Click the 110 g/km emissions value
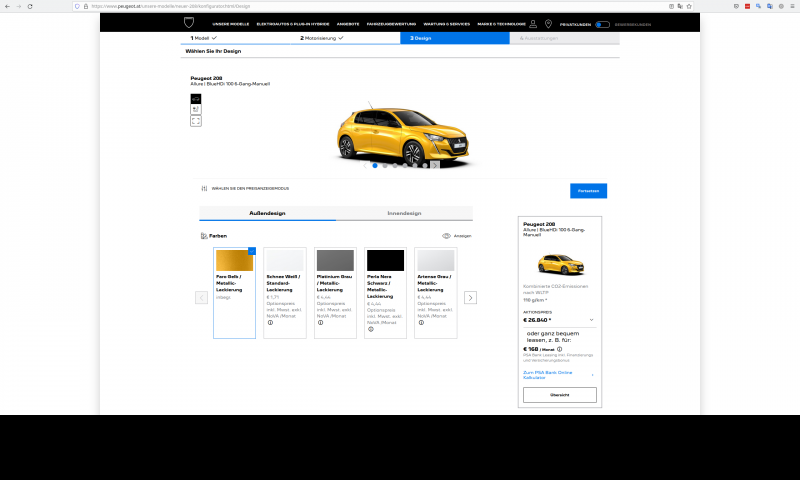800x480 pixels. [x=535, y=300]
